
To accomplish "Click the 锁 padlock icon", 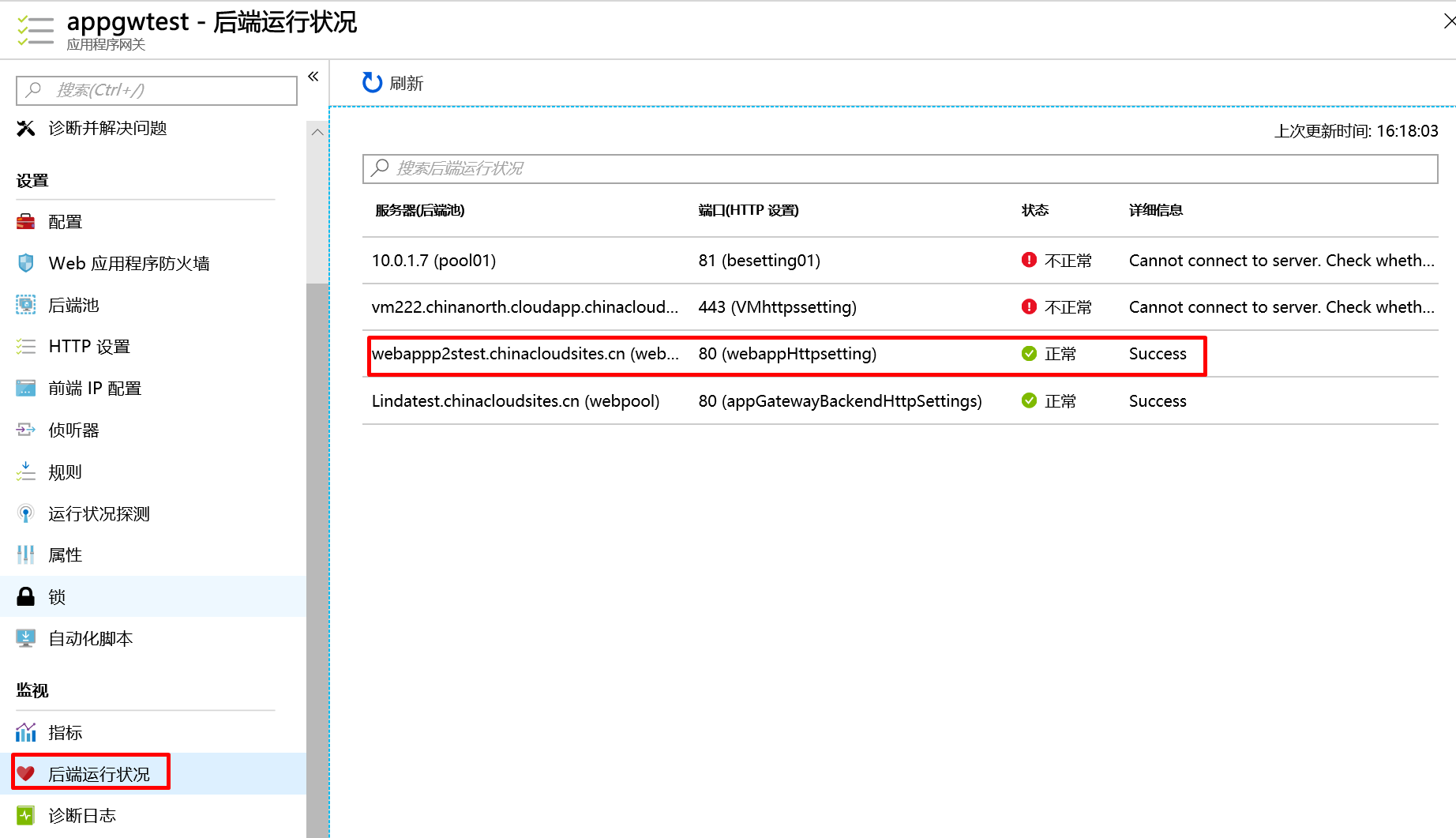I will [26, 597].
